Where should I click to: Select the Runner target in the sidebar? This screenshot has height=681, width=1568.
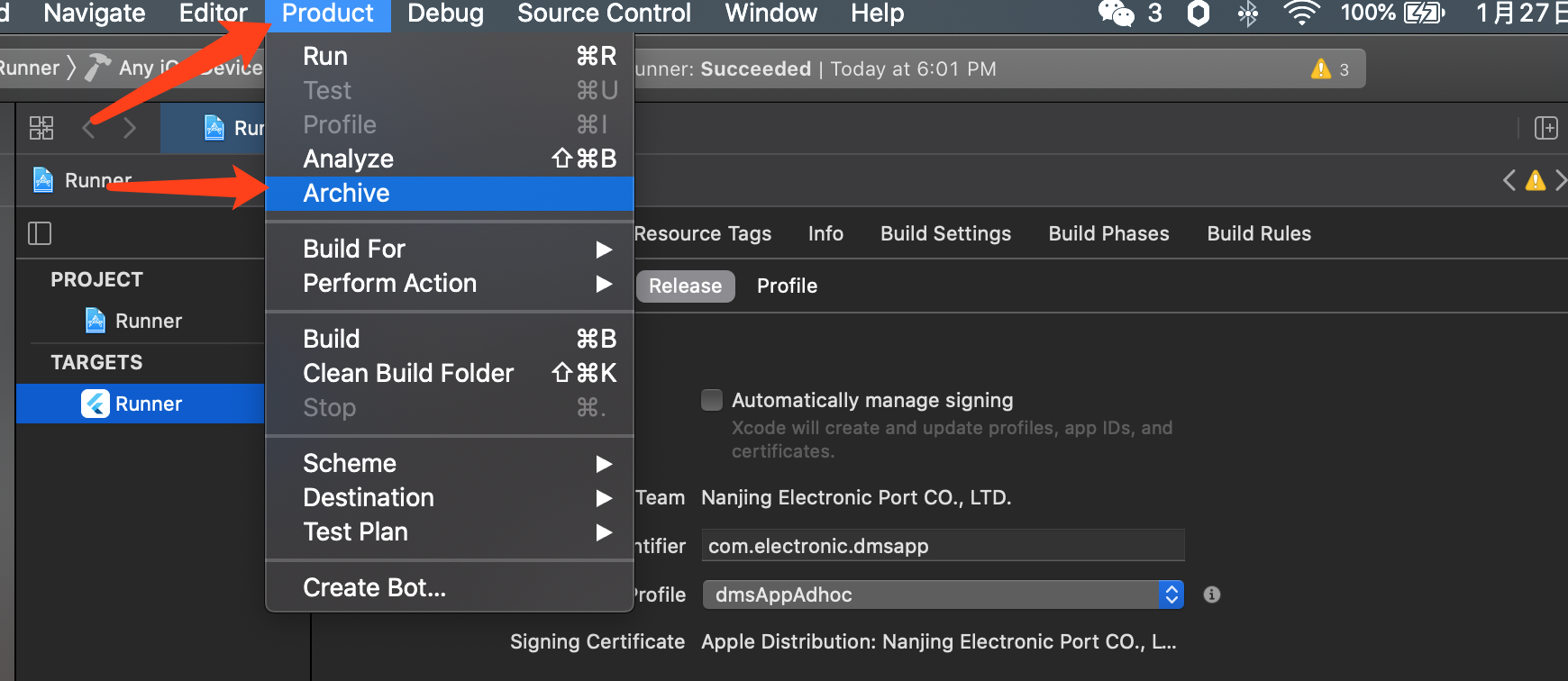(x=149, y=404)
